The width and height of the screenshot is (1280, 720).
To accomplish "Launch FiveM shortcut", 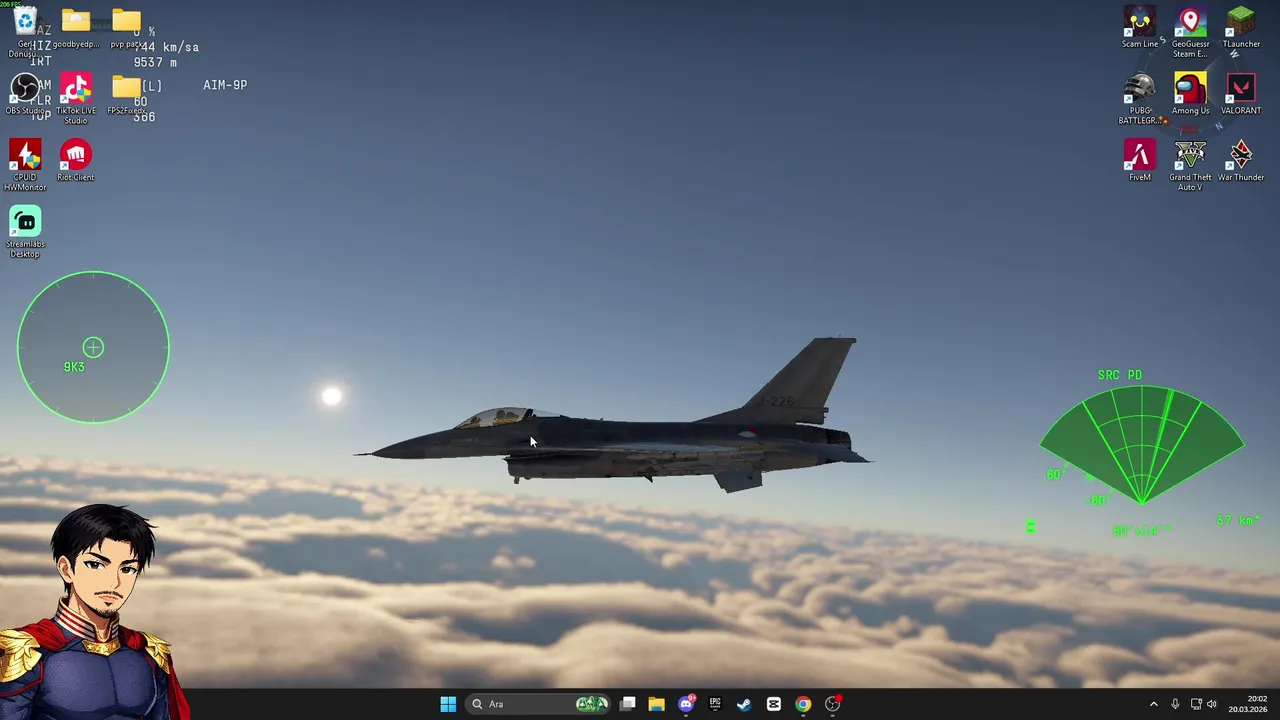I will [x=1140, y=160].
